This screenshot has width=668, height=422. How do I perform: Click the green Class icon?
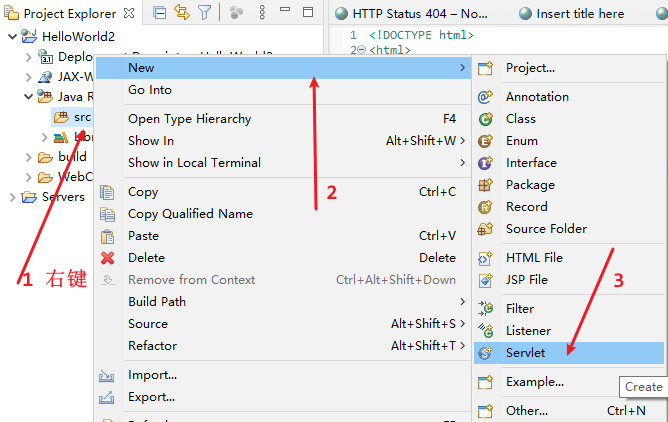(485, 119)
